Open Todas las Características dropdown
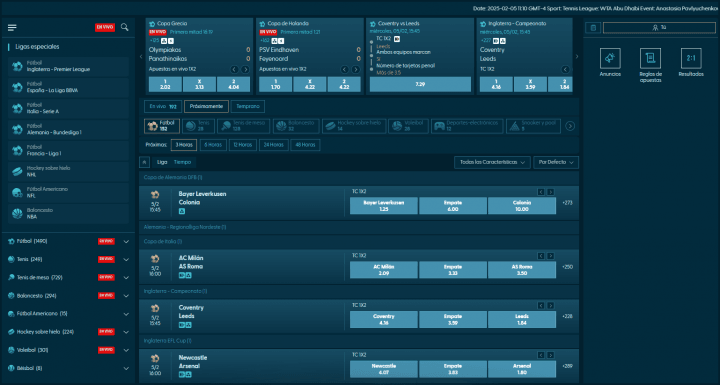Viewport: 720px width, 385px height. pos(492,162)
